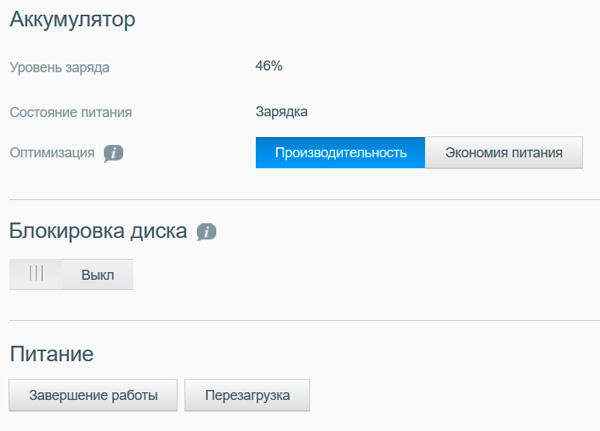Click the Выкл label on the lock switch
This screenshot has height=431, width=600.
(x=97, y=274)
